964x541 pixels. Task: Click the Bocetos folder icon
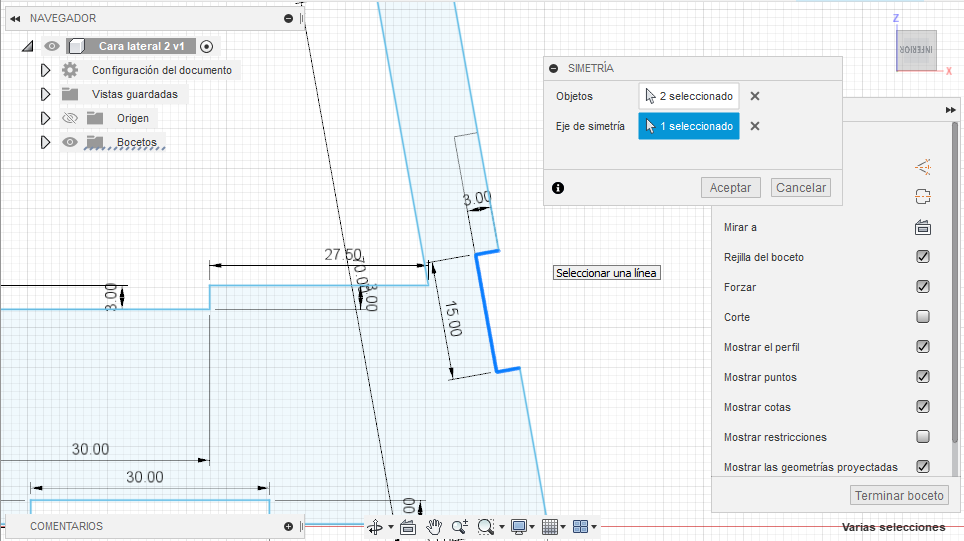coord(95,142)
